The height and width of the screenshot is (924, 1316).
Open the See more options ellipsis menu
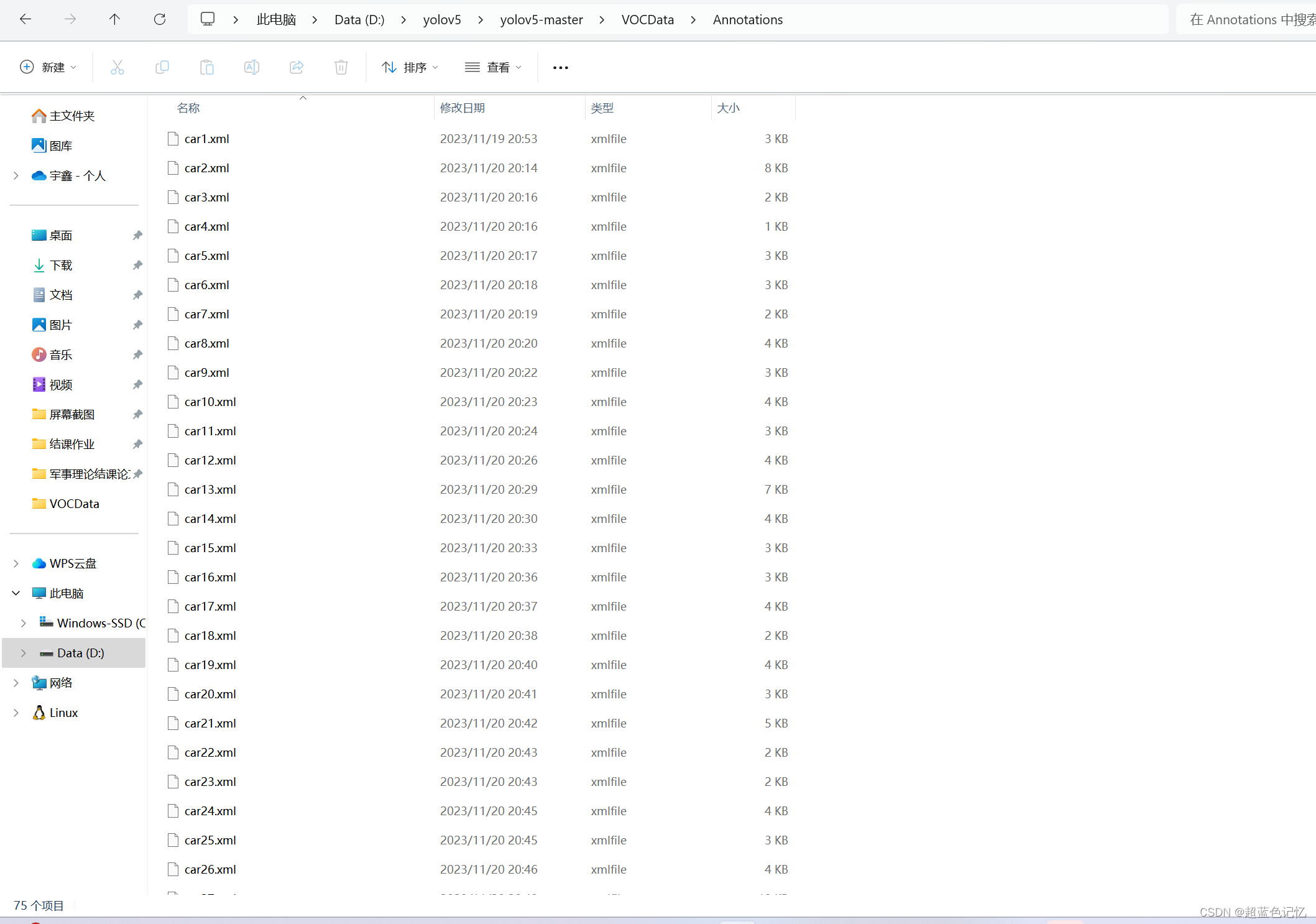(560, 68)
